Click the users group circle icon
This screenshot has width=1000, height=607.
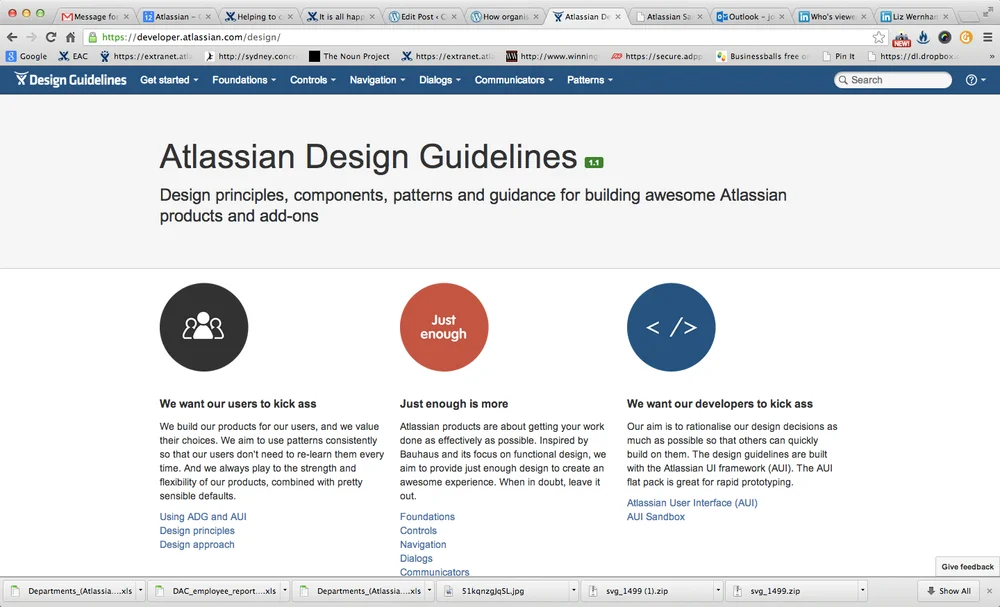(x=203, y=327)
